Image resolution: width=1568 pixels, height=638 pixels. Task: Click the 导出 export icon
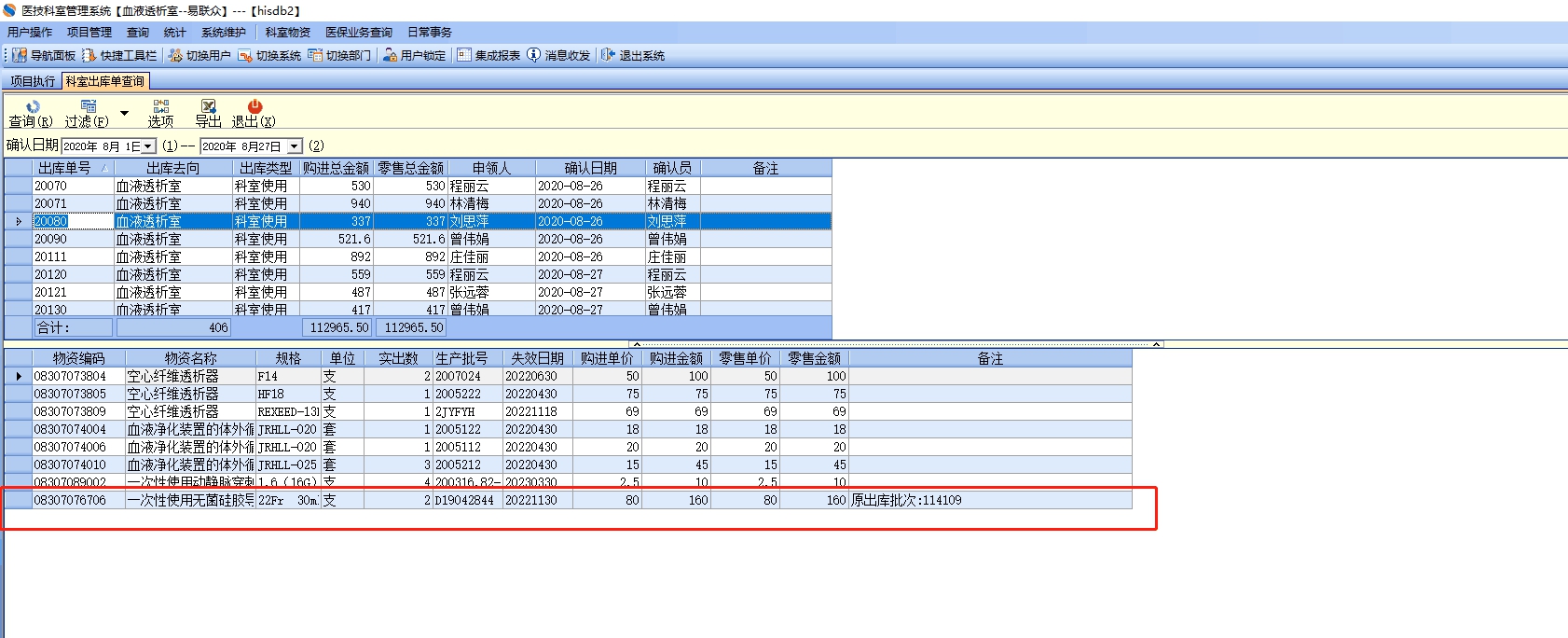(208, 106)
